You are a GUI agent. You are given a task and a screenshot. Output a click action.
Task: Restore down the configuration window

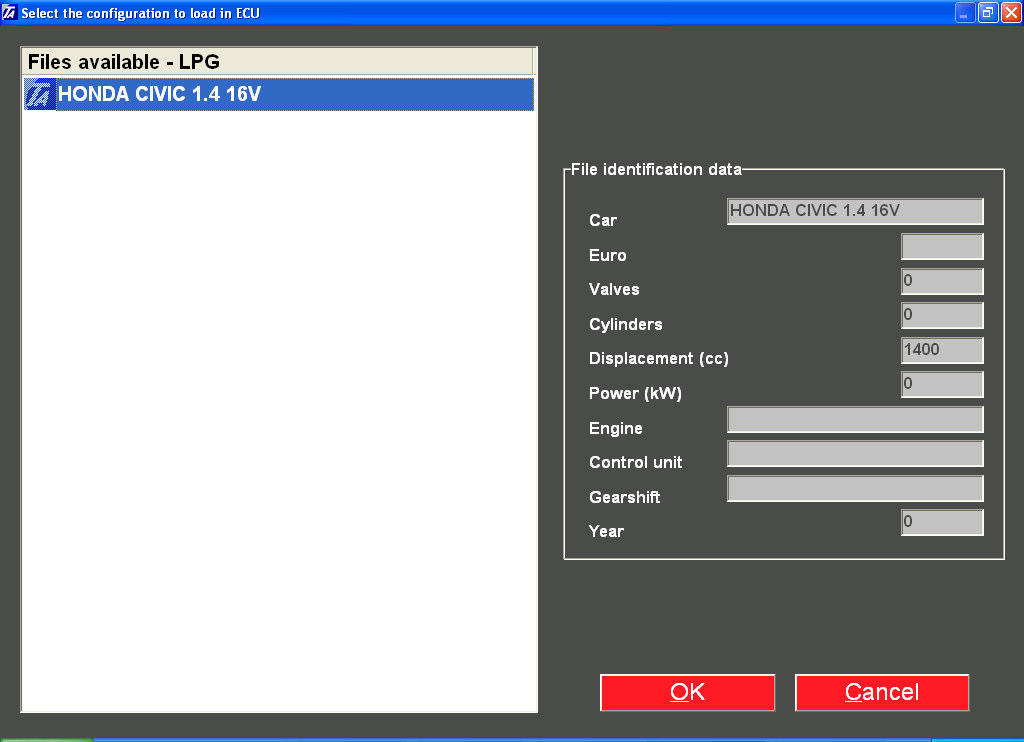987,12
